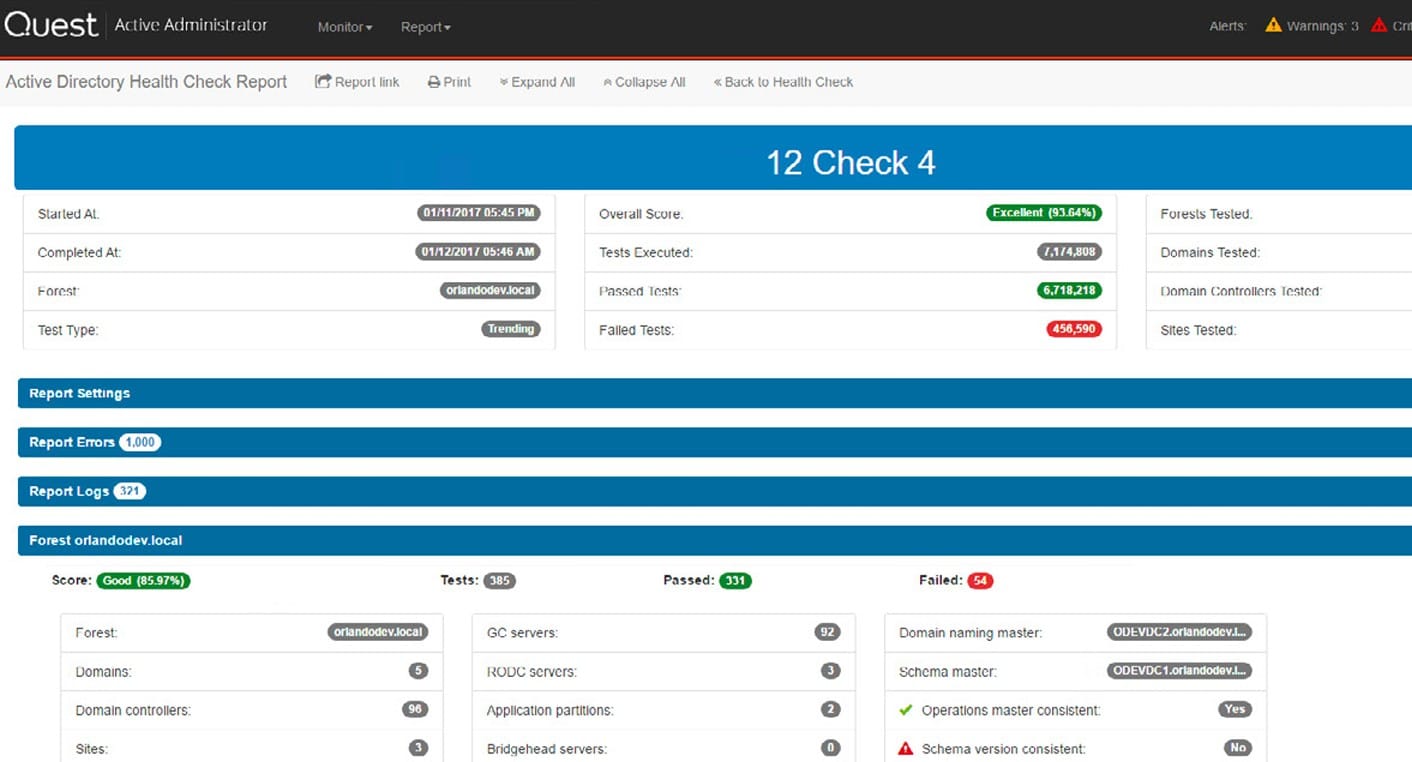
Task: Click the Started At 01/11/2017 05:45 PM value
Action: (479, 213)
